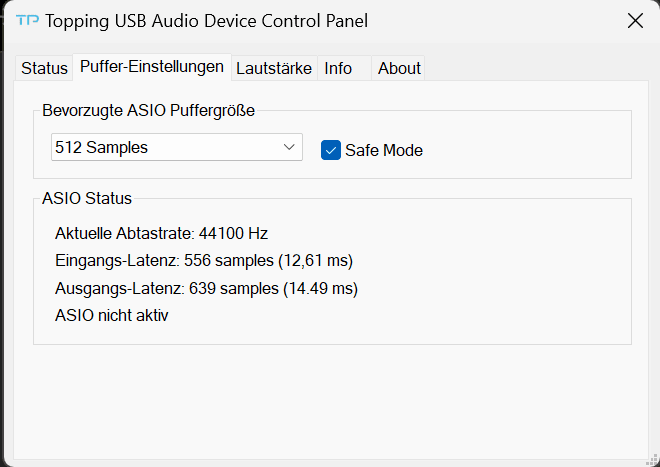Click the Ausgangs-Latenz 639 samples line

pos(206,288)
